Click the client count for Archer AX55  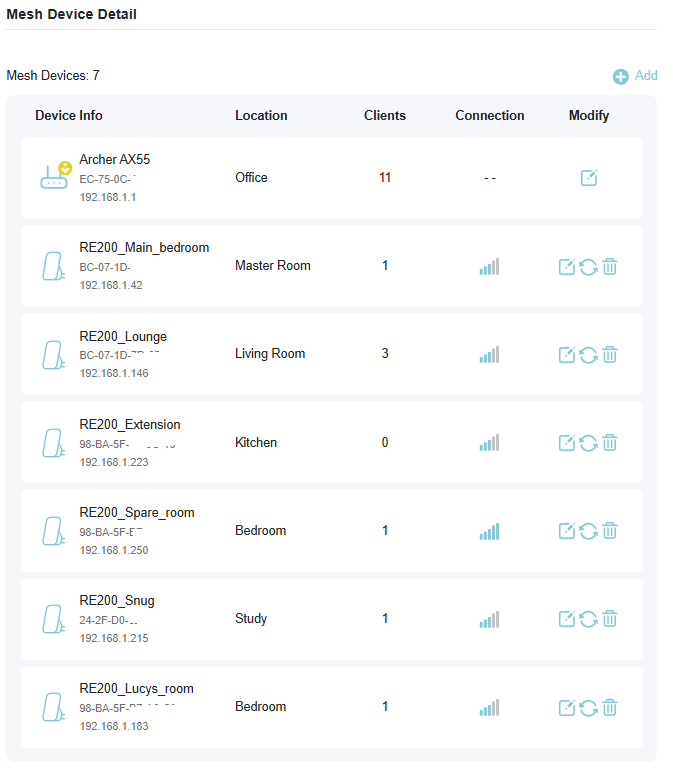click(x=385, y=178)
